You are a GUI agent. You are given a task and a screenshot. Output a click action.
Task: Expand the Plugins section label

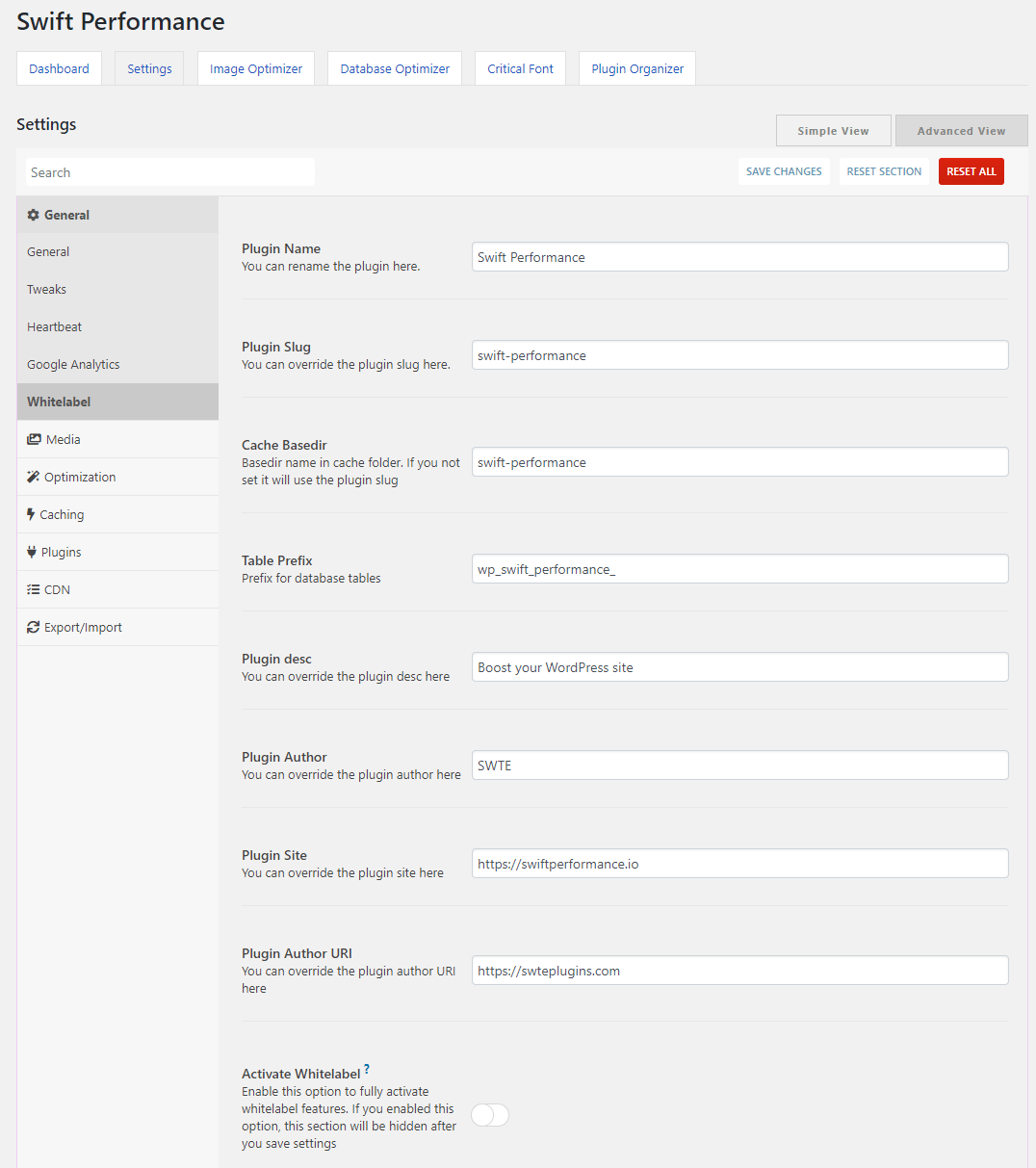[x=62, y=552]
